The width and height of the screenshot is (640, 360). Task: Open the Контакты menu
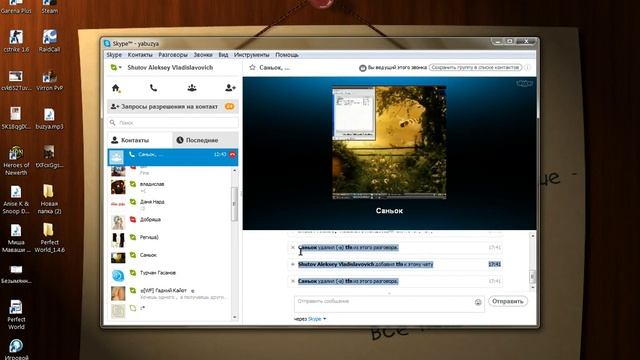[140, 55]
